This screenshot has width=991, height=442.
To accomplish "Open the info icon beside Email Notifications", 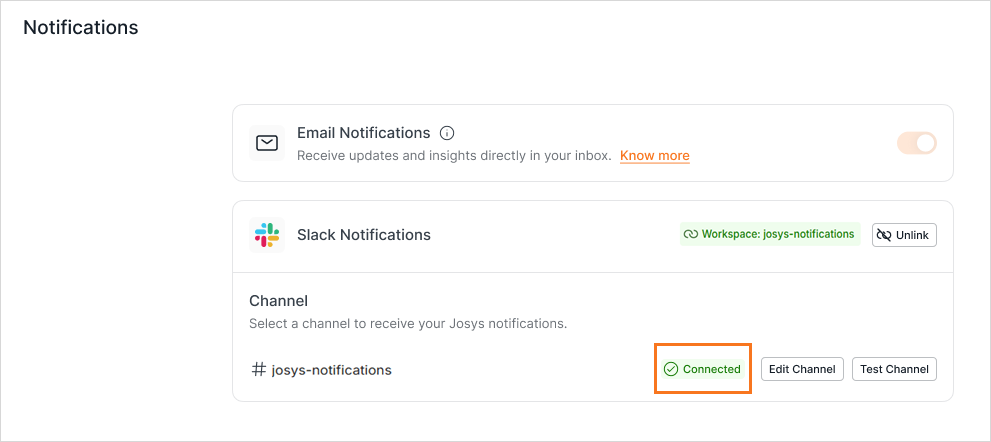I will click(447, 133).
